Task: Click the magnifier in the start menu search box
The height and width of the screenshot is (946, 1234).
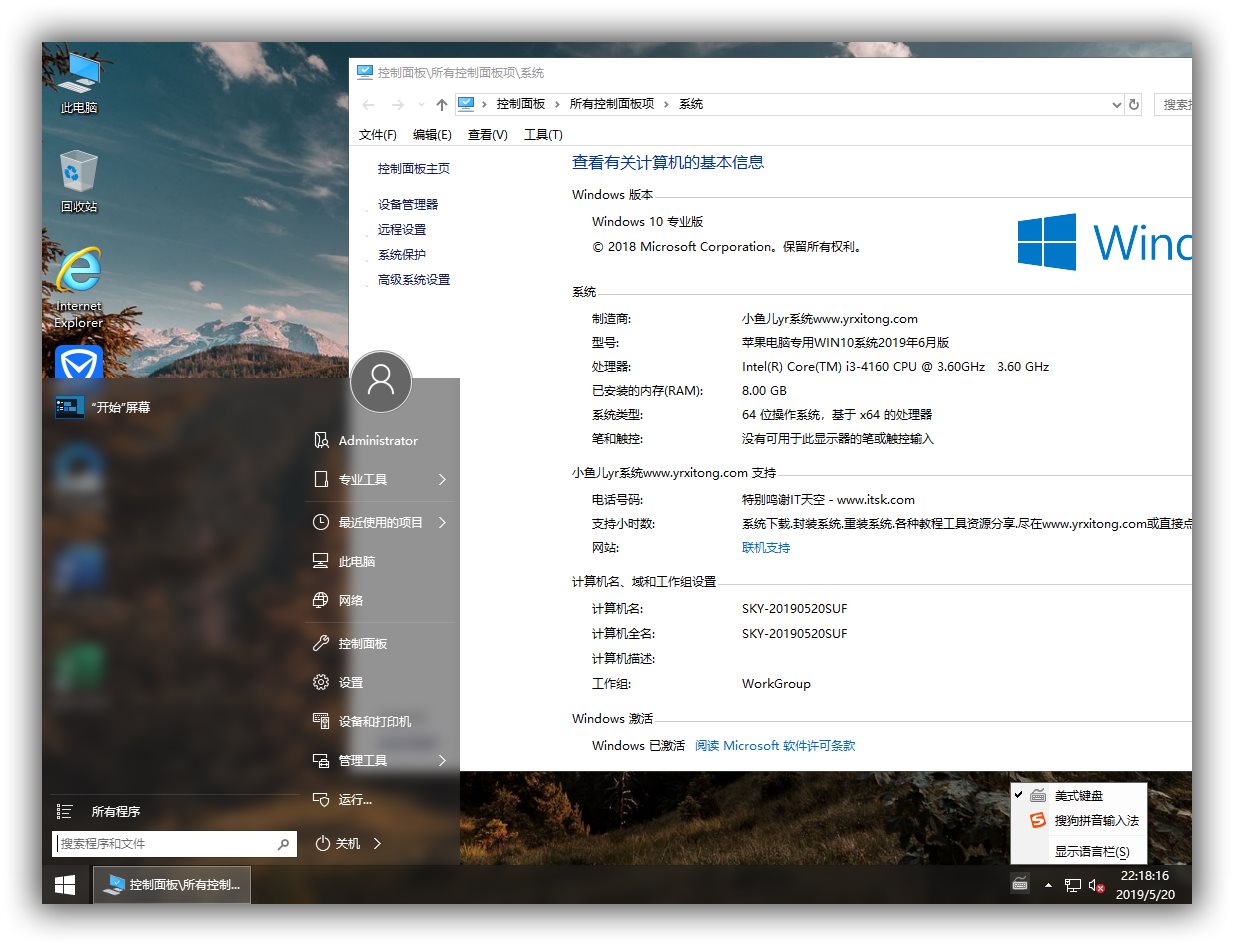Action: 284,844
